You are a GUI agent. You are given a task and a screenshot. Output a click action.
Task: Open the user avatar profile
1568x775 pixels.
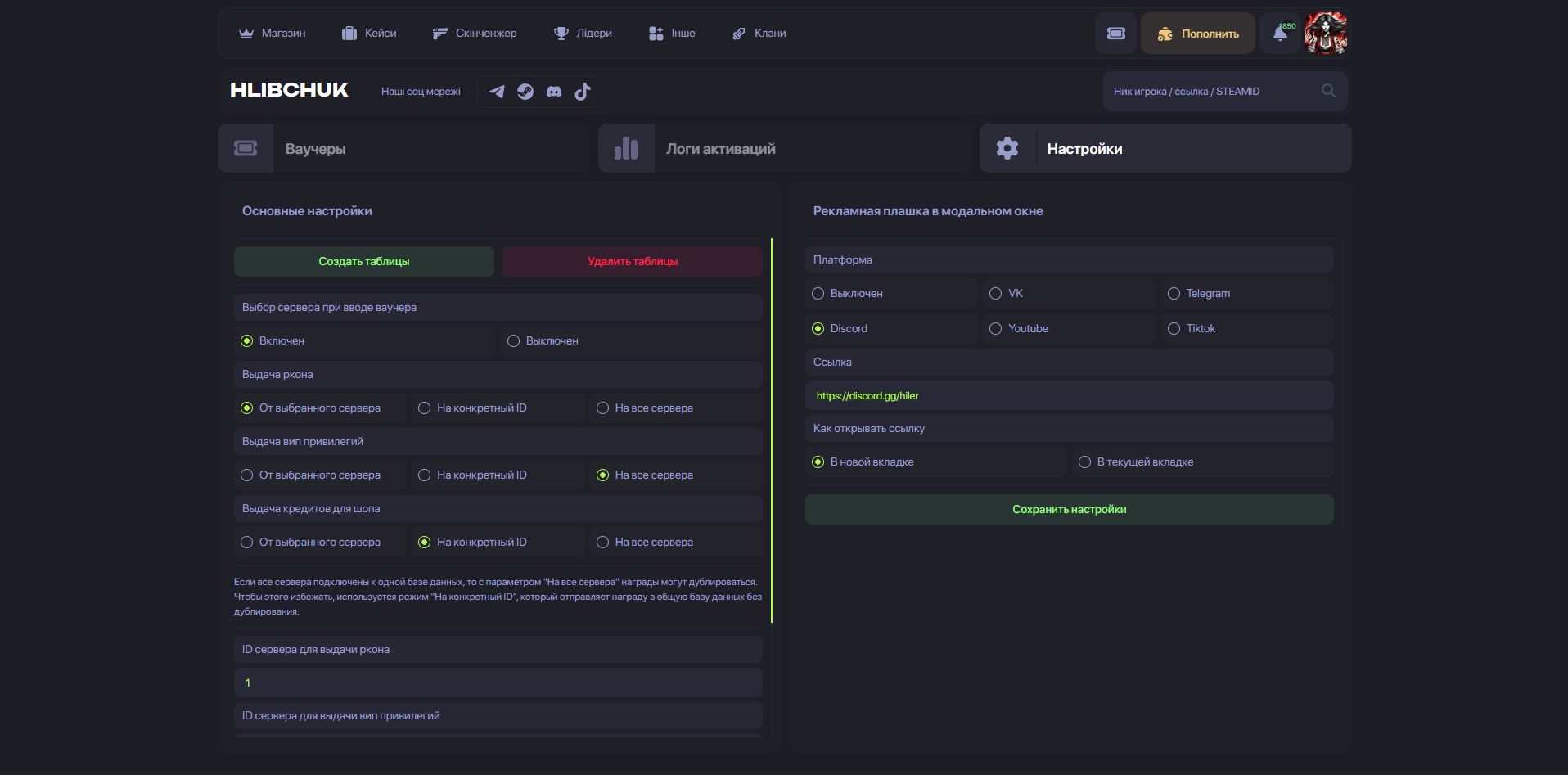(x=1327, y=34)
